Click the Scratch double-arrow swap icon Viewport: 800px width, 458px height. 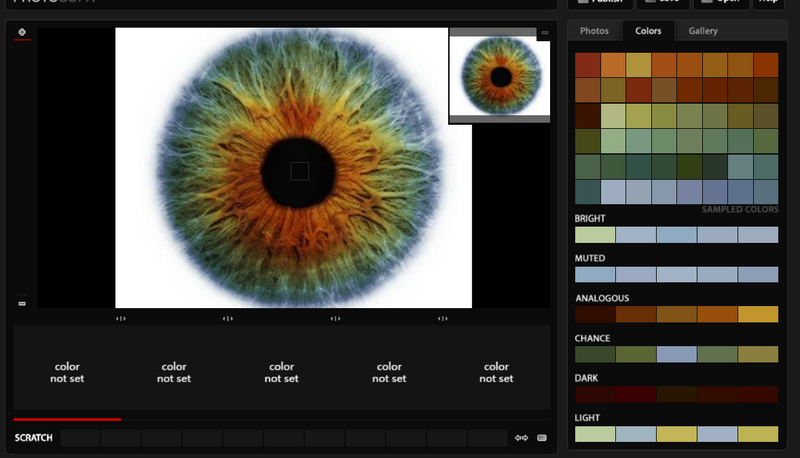coord(521,438)
